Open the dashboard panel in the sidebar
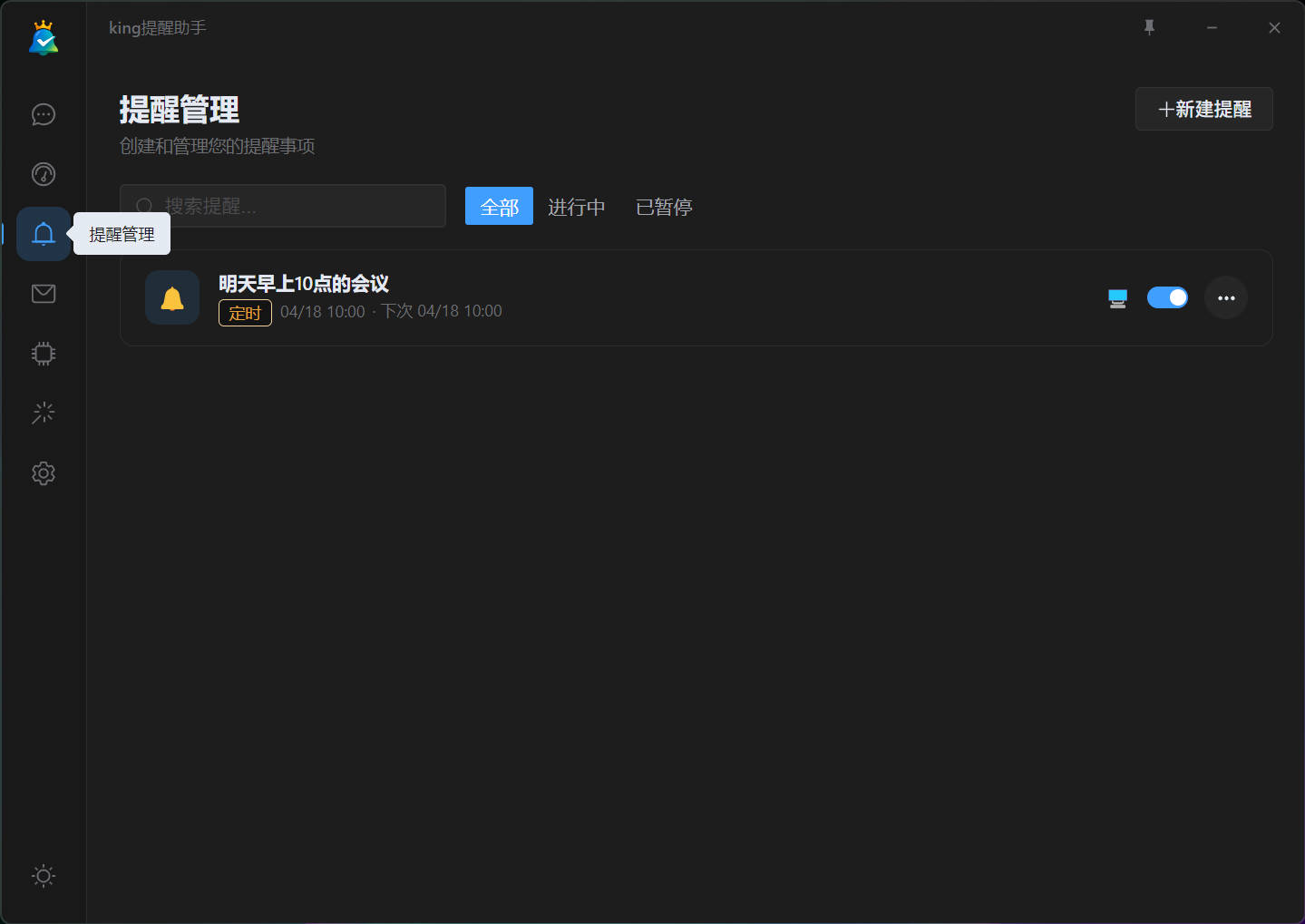Viewport: 1305px width, 924px height. pos(43,174)
